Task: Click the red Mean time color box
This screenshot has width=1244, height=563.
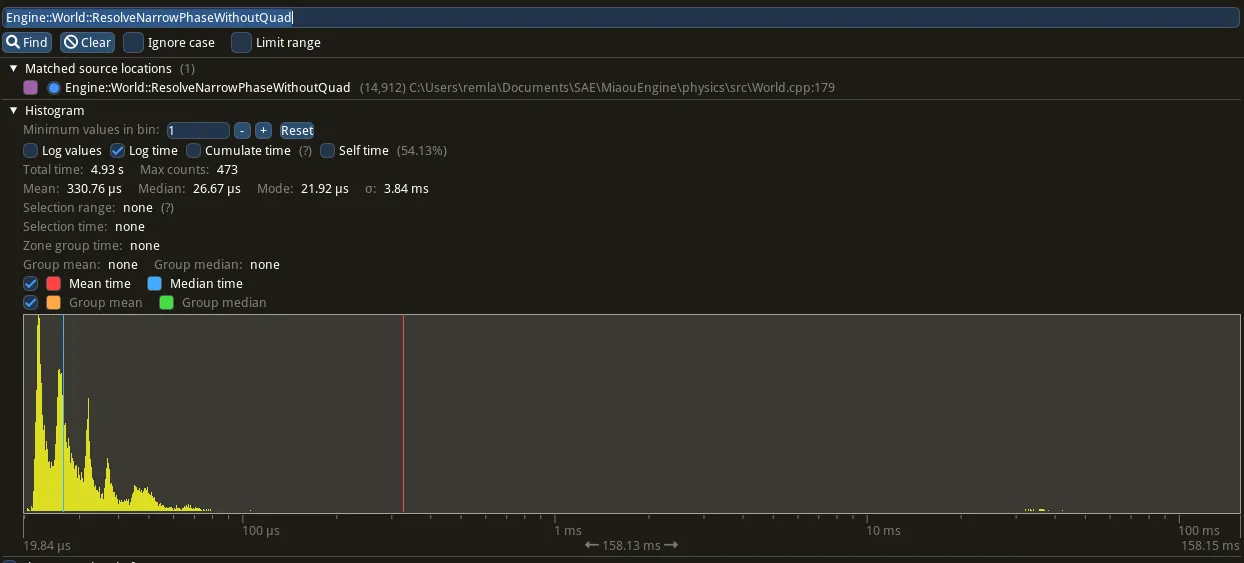Action: coord(54,284)
